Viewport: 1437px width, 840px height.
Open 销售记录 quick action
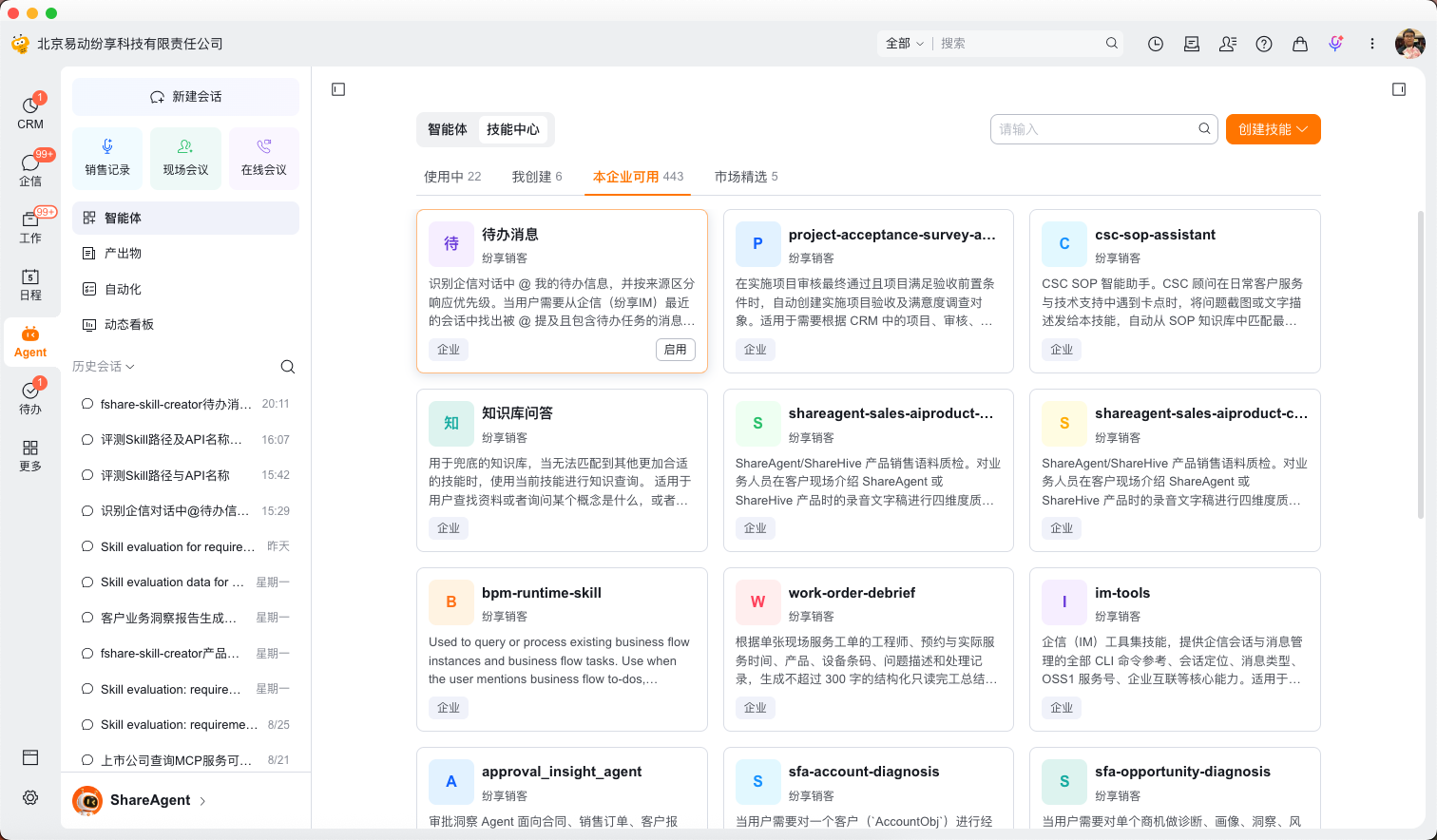(107, 158)
